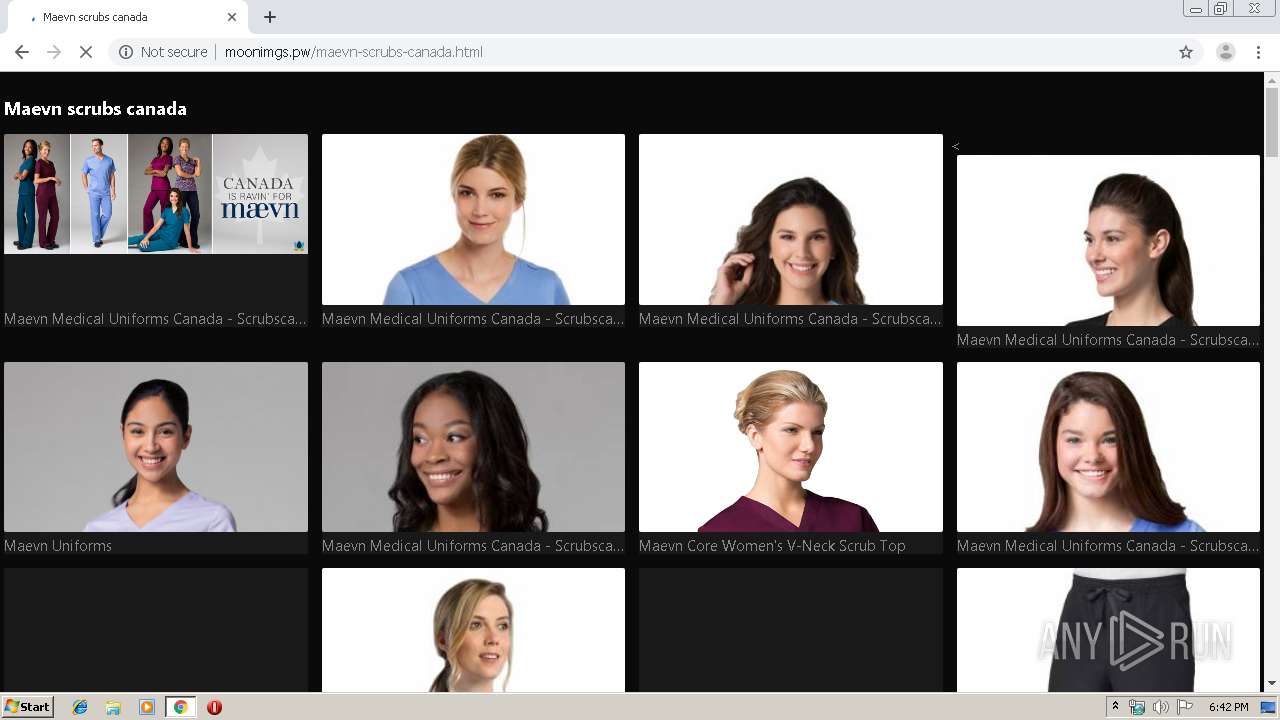Click the show desktop tray icon
Image resolution: width=1280 pixels, height=720 pixels.
[x=1268, y=707]
